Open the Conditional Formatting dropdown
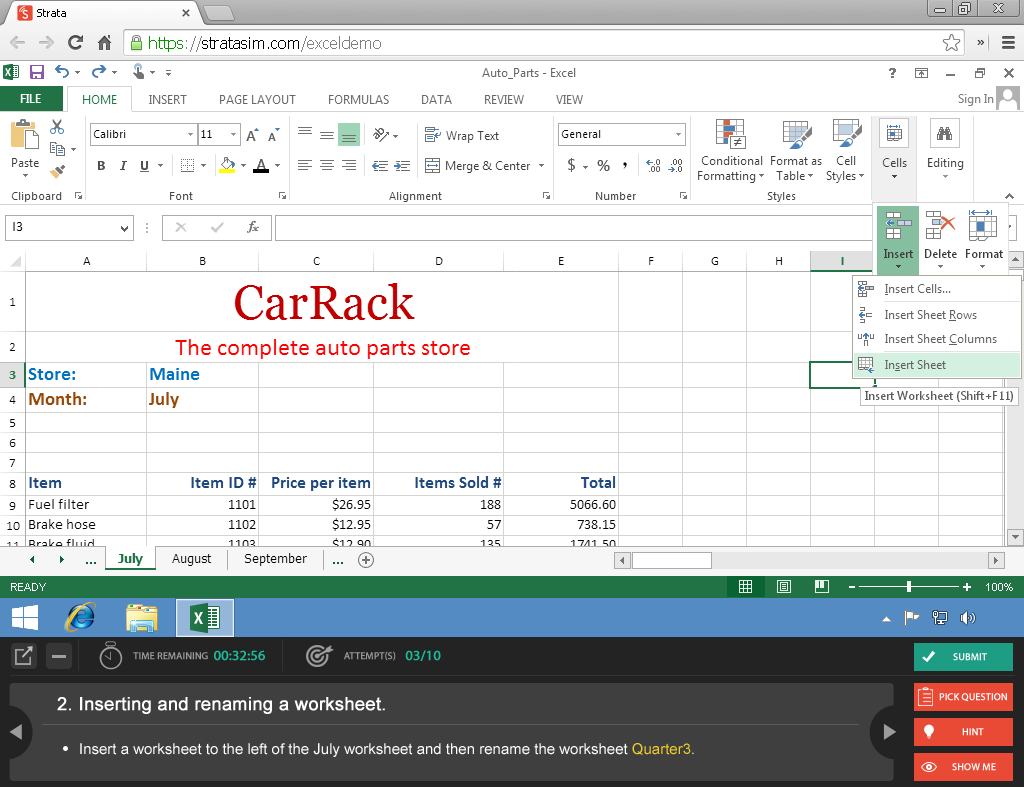The image size is (1024, 787). click(x=730, y=152)
